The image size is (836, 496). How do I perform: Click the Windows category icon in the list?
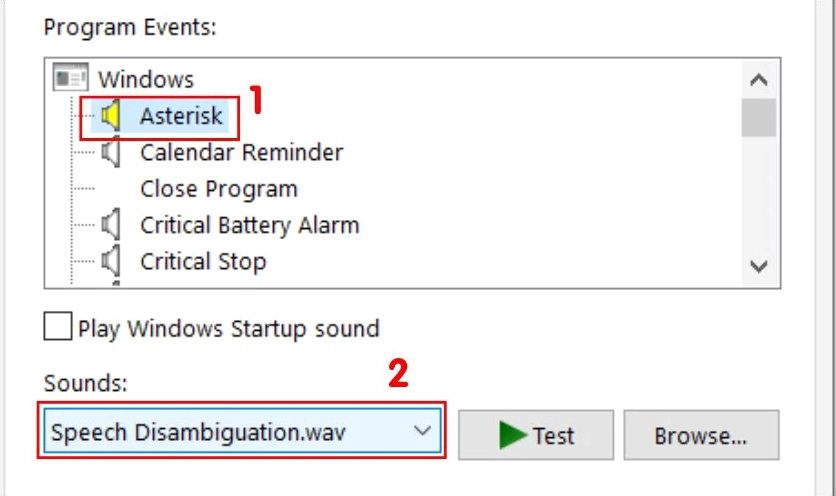click(x=70, y=79)
